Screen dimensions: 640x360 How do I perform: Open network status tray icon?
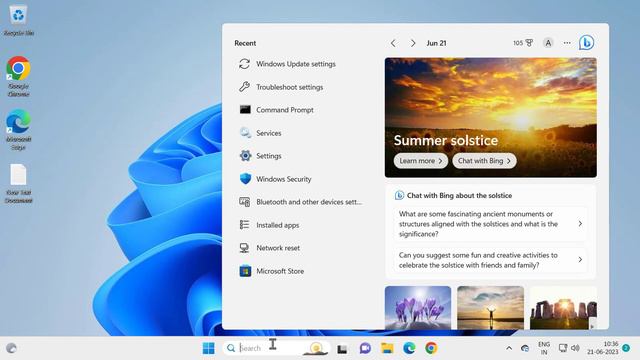pos(563,348)
